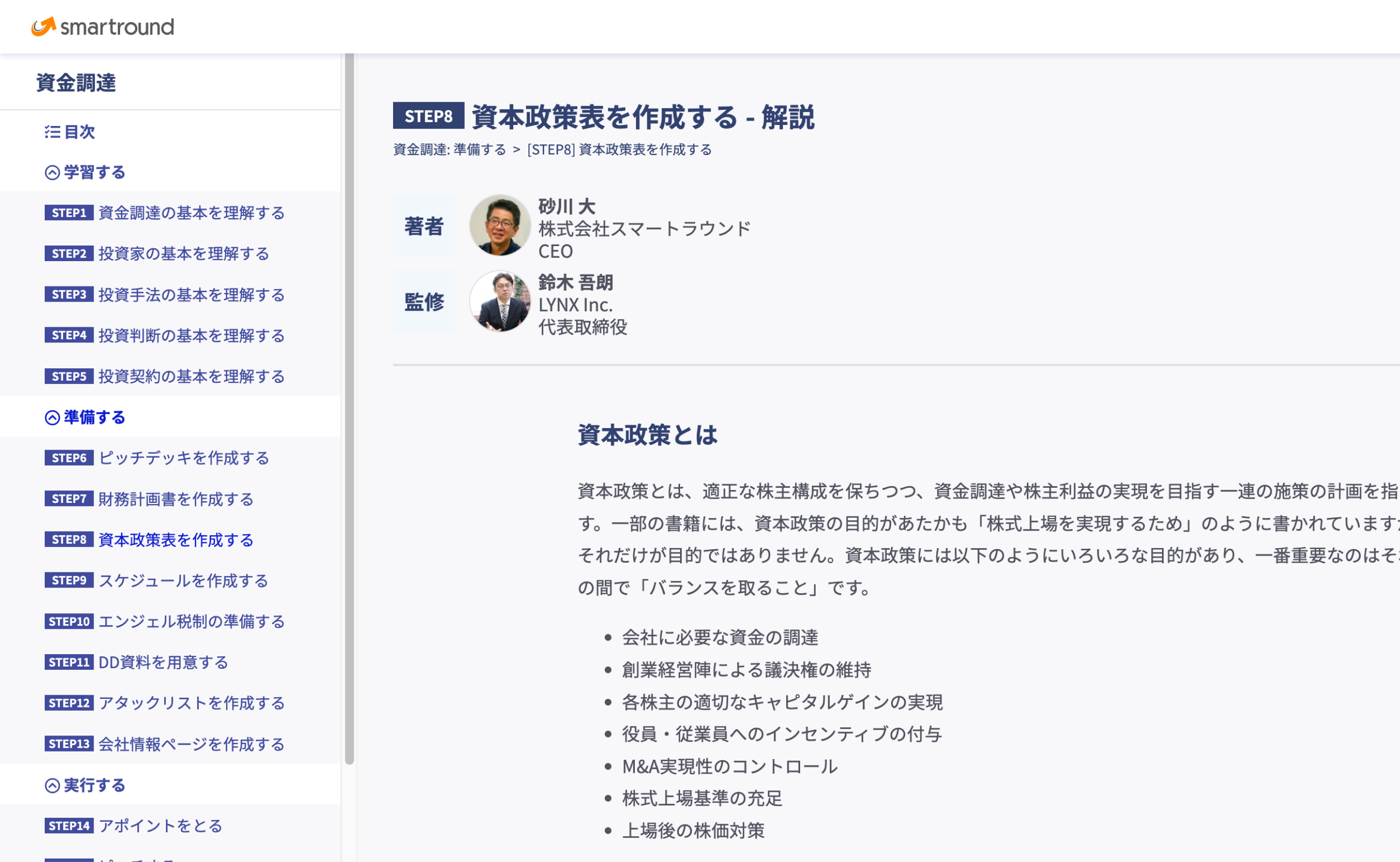The width and height of the screenshot is (1400, 862).
Task: Open STEP11 DD資料を用意する
Action: pyautogui.click(x=163, y=662)
